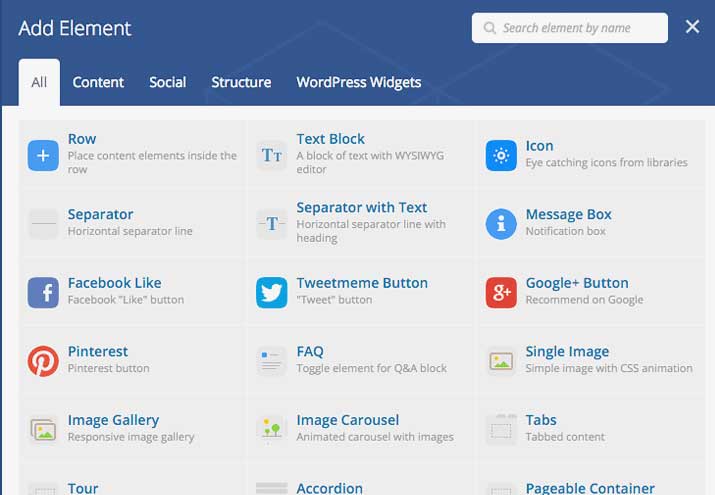Click "Notification box" description text

click(x=565, y=231)
